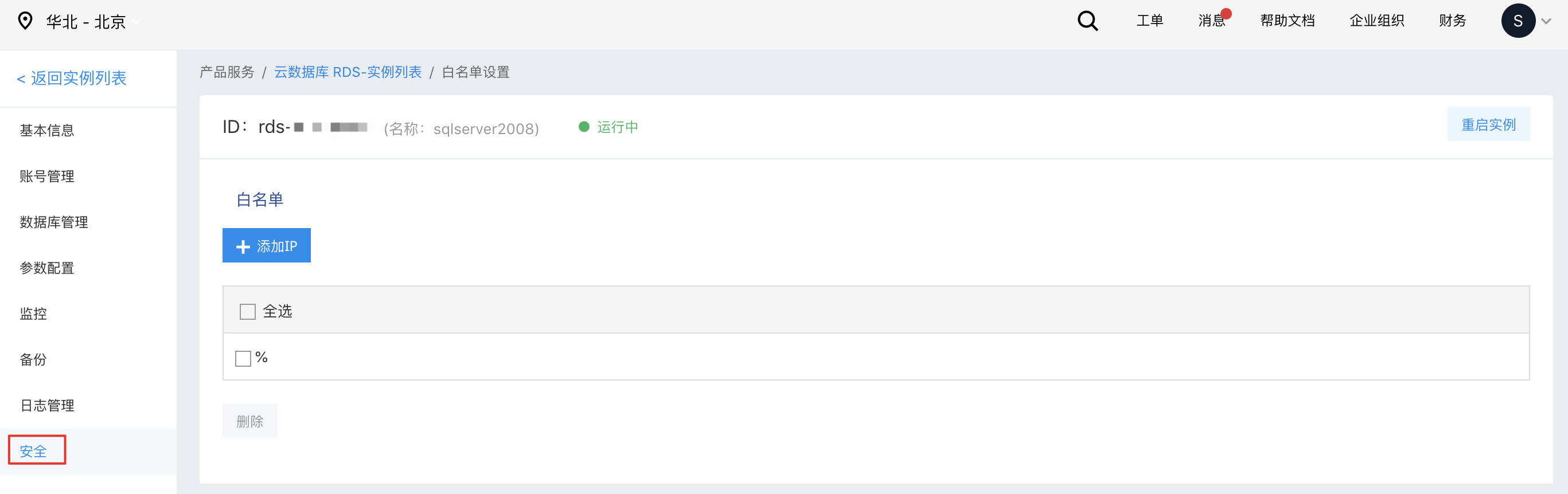1568x494 pixels.
Task: Click the location pin icon
Action: pyautogui.click(x=25, y=21)
